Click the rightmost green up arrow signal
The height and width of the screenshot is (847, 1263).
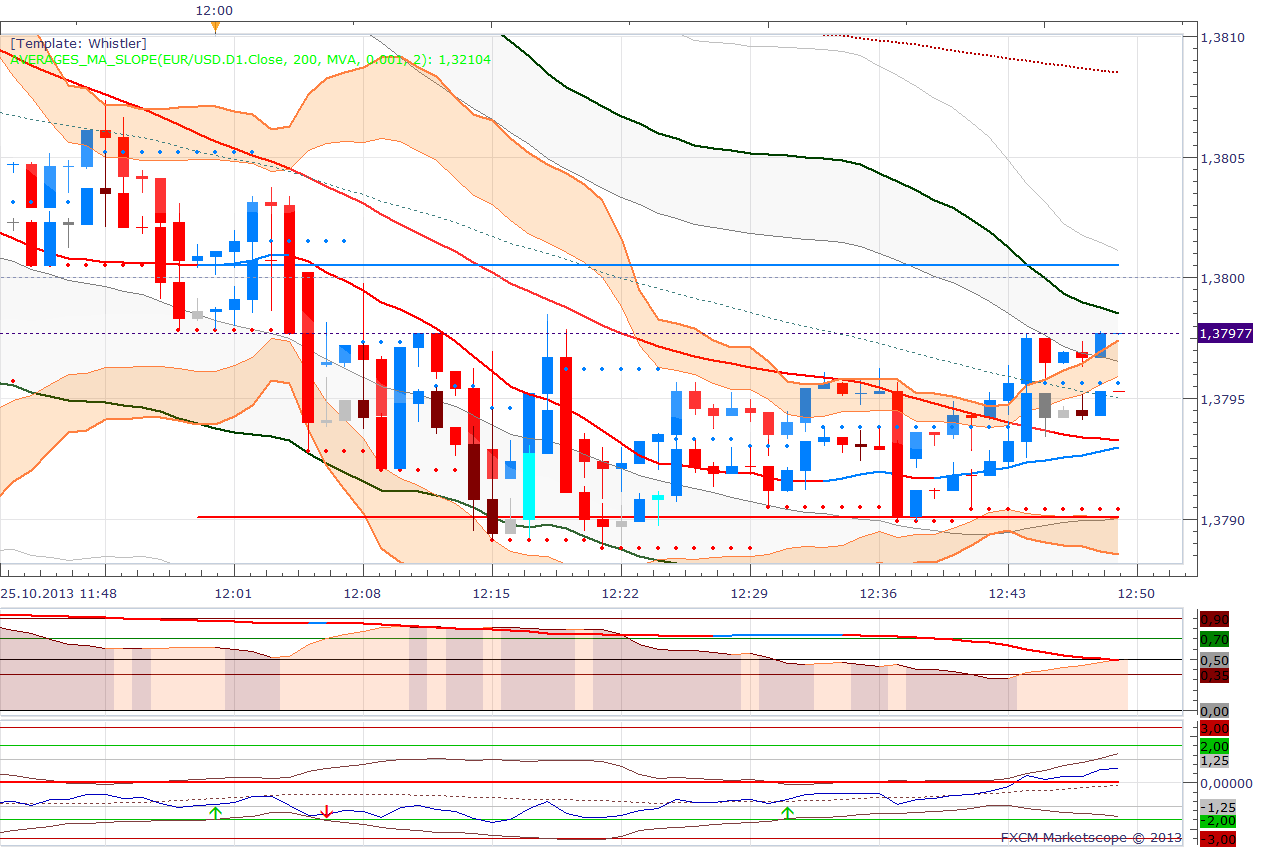click(787, 812)
